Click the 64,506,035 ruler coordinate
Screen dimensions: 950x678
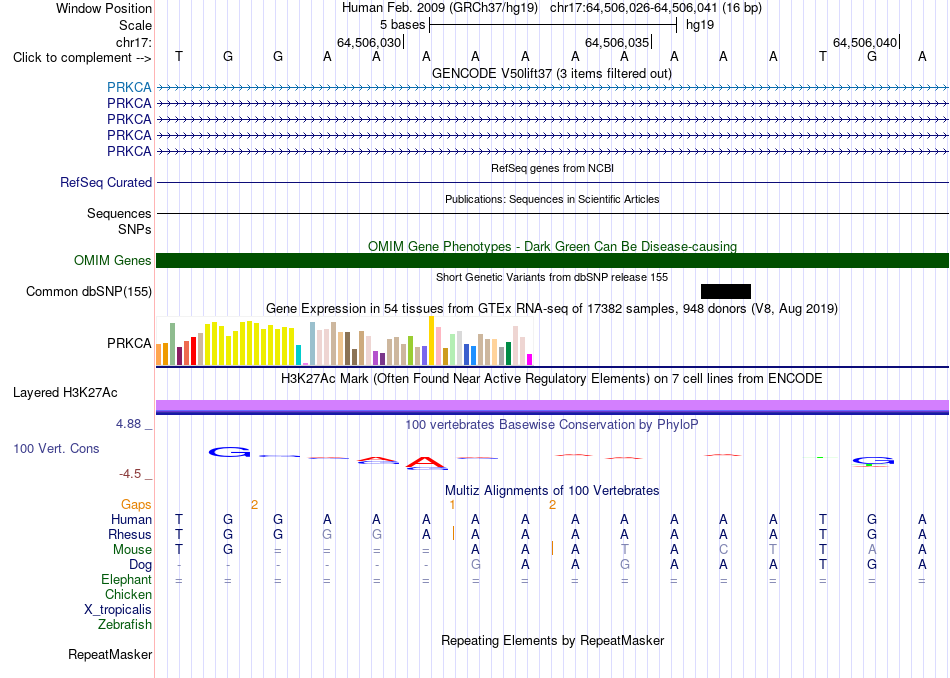[x=617, y=42]
